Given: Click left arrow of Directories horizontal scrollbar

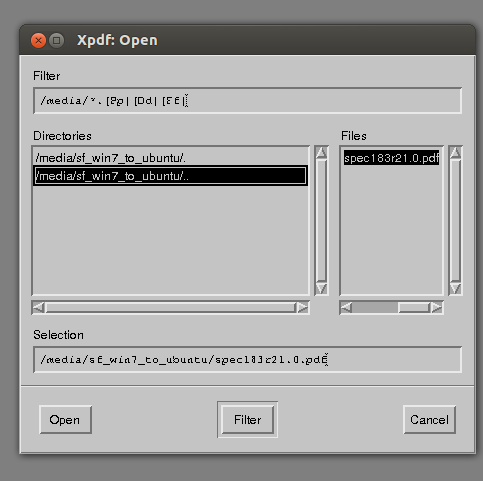Looking at the screenshot, I should coord(39,307).
